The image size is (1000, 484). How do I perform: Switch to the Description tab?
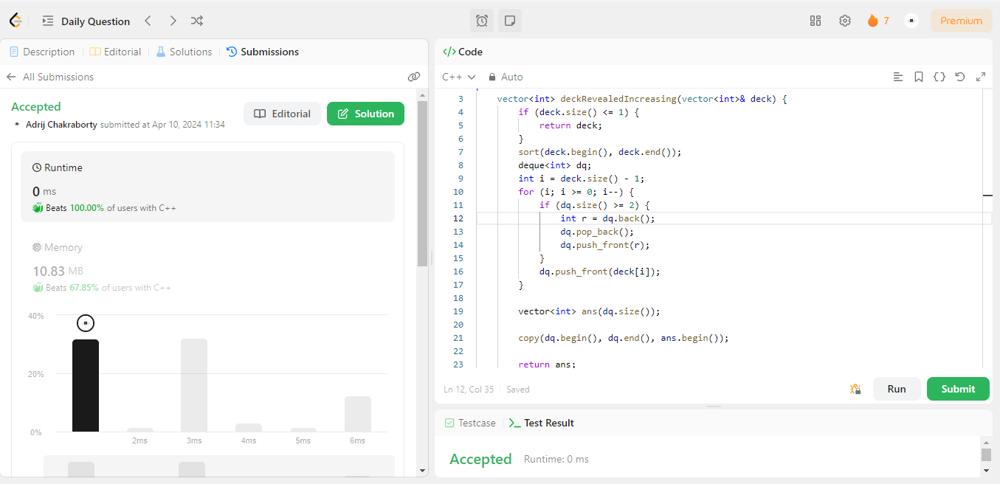click(42, 52)
